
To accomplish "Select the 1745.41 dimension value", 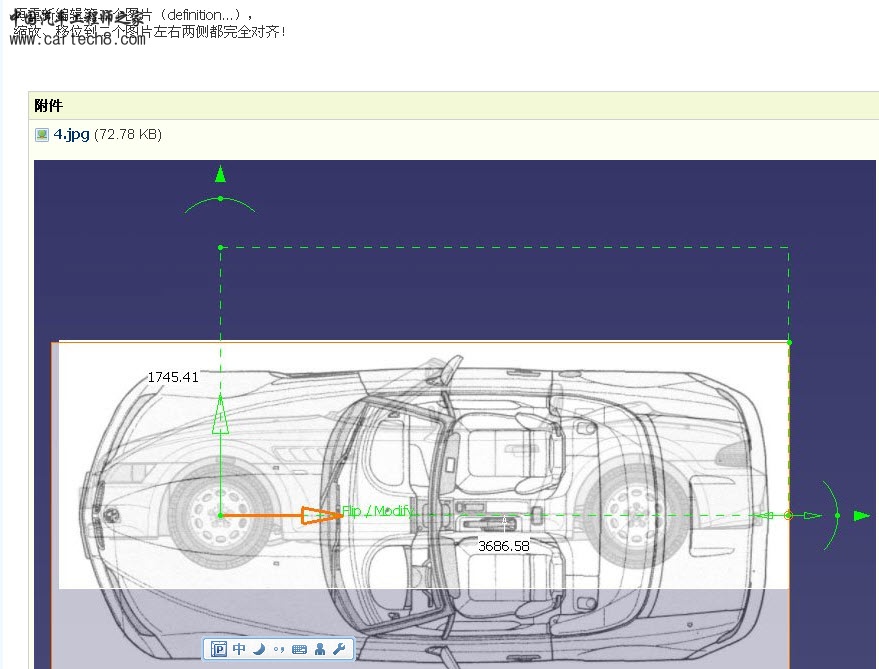I will (173, 377).
